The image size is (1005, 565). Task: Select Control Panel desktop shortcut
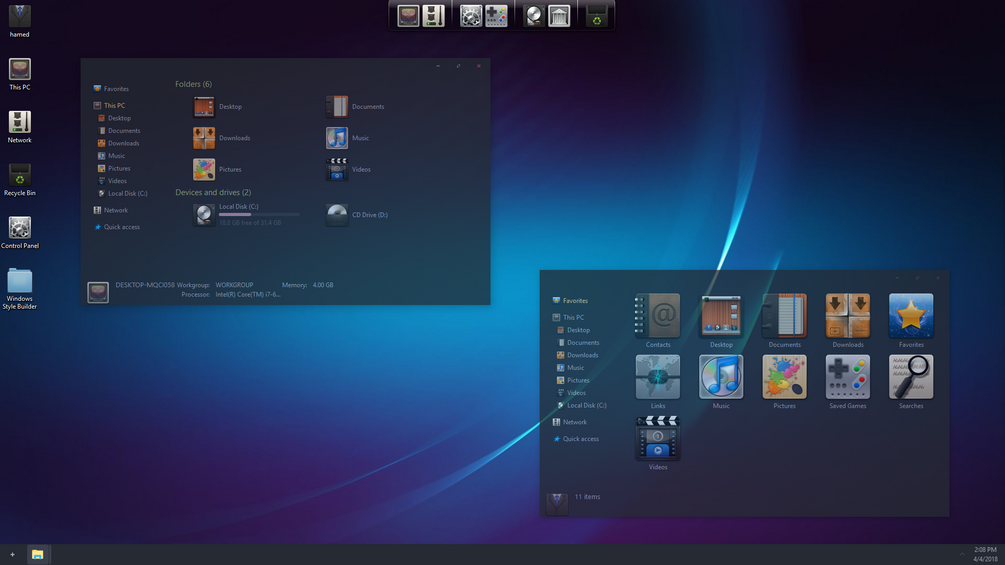20,232
